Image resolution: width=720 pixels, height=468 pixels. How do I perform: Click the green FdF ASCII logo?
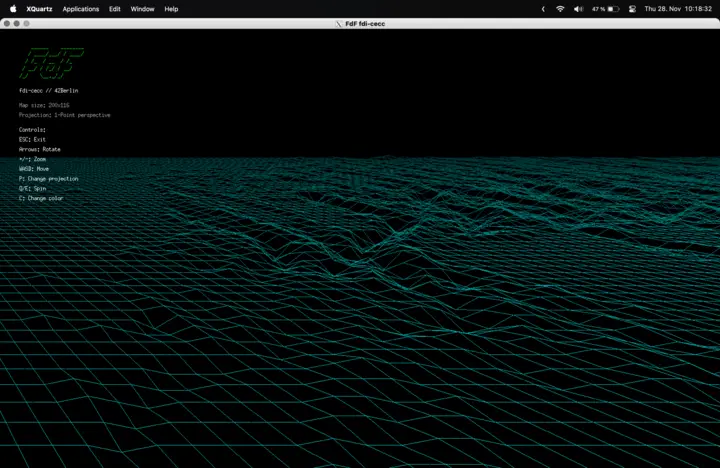coord(50,64)
